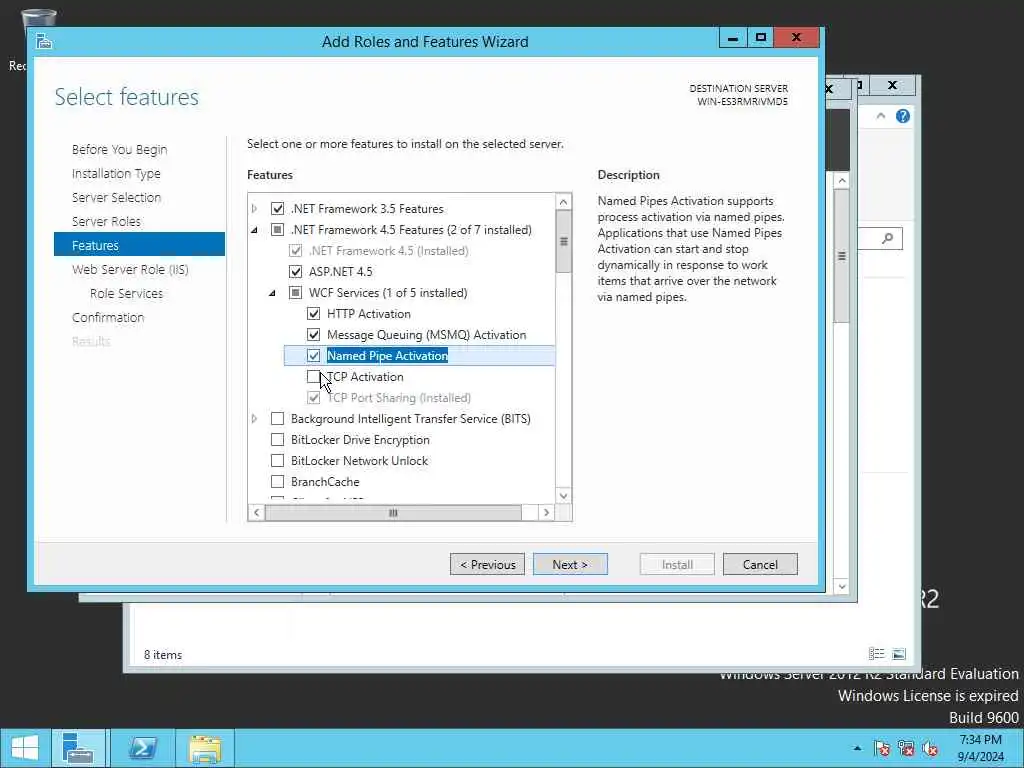Check BitLocker Network Unlock

(x=278, y=460)
